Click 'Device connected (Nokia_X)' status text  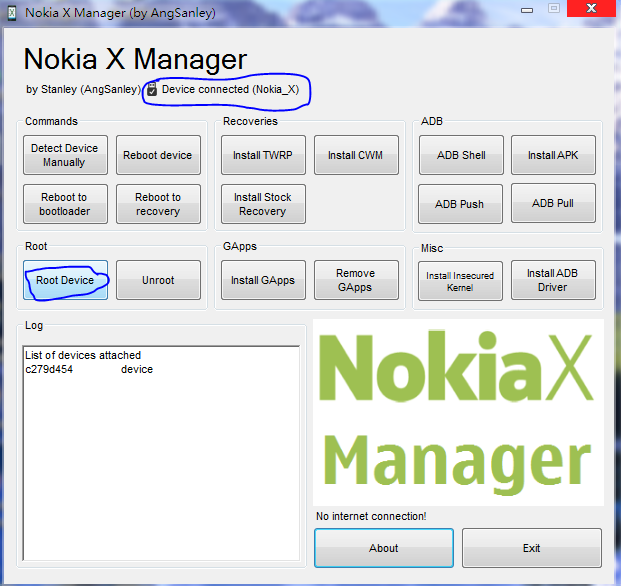tap(230, 89)
